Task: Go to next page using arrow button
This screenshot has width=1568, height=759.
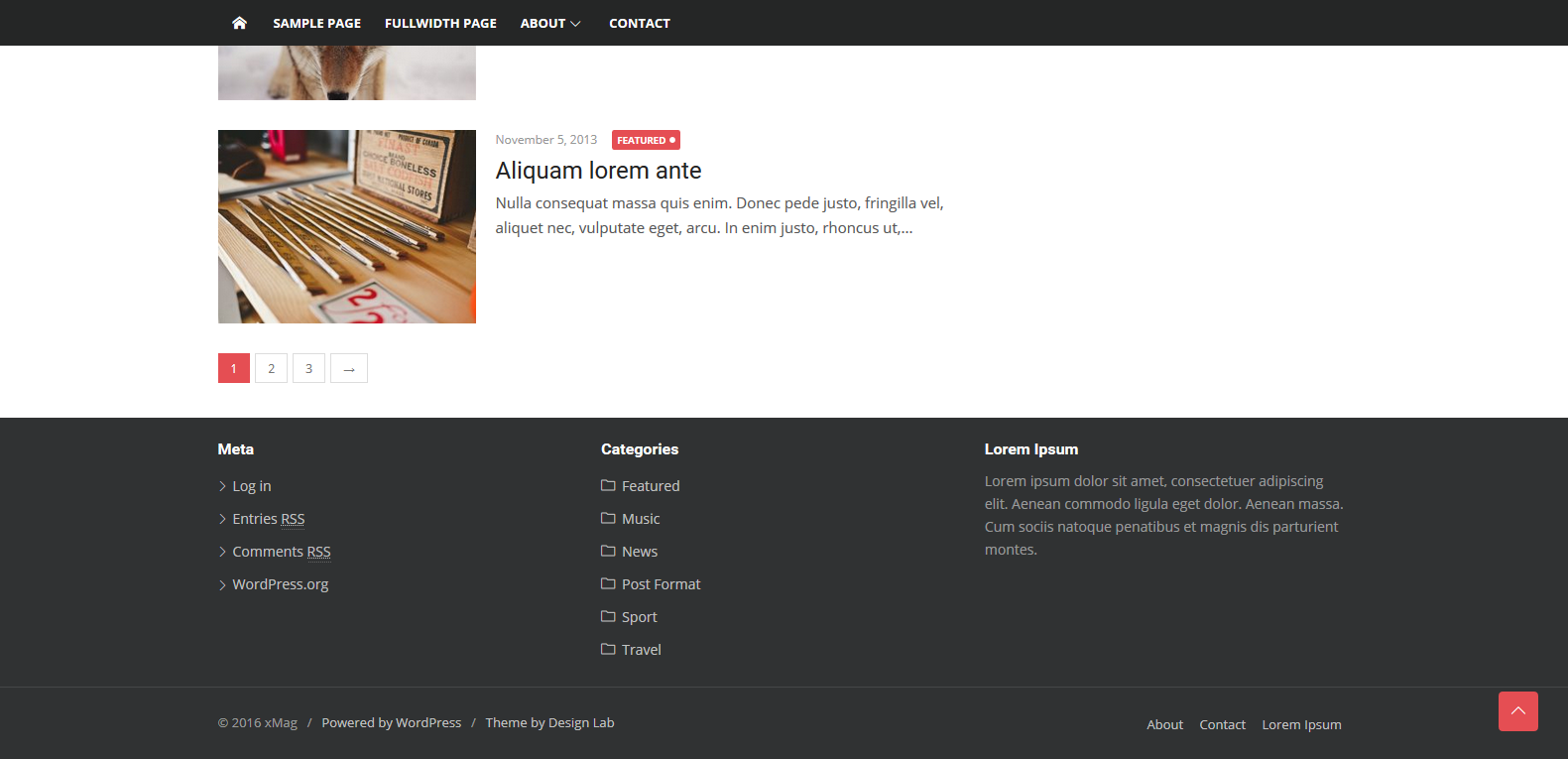Action: click(349, 369)
